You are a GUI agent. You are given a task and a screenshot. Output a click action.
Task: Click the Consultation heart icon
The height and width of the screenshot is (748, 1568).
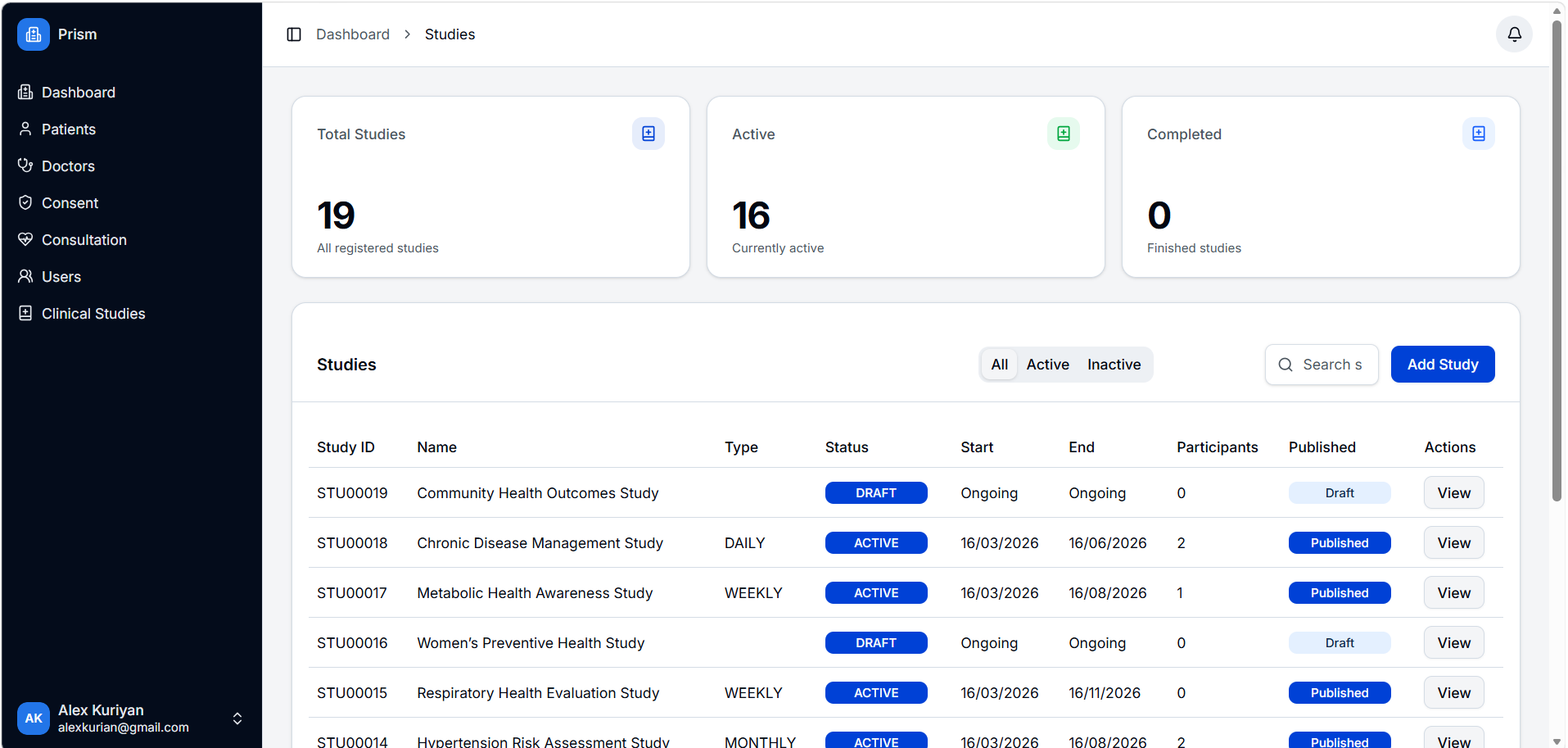point(25,239)
